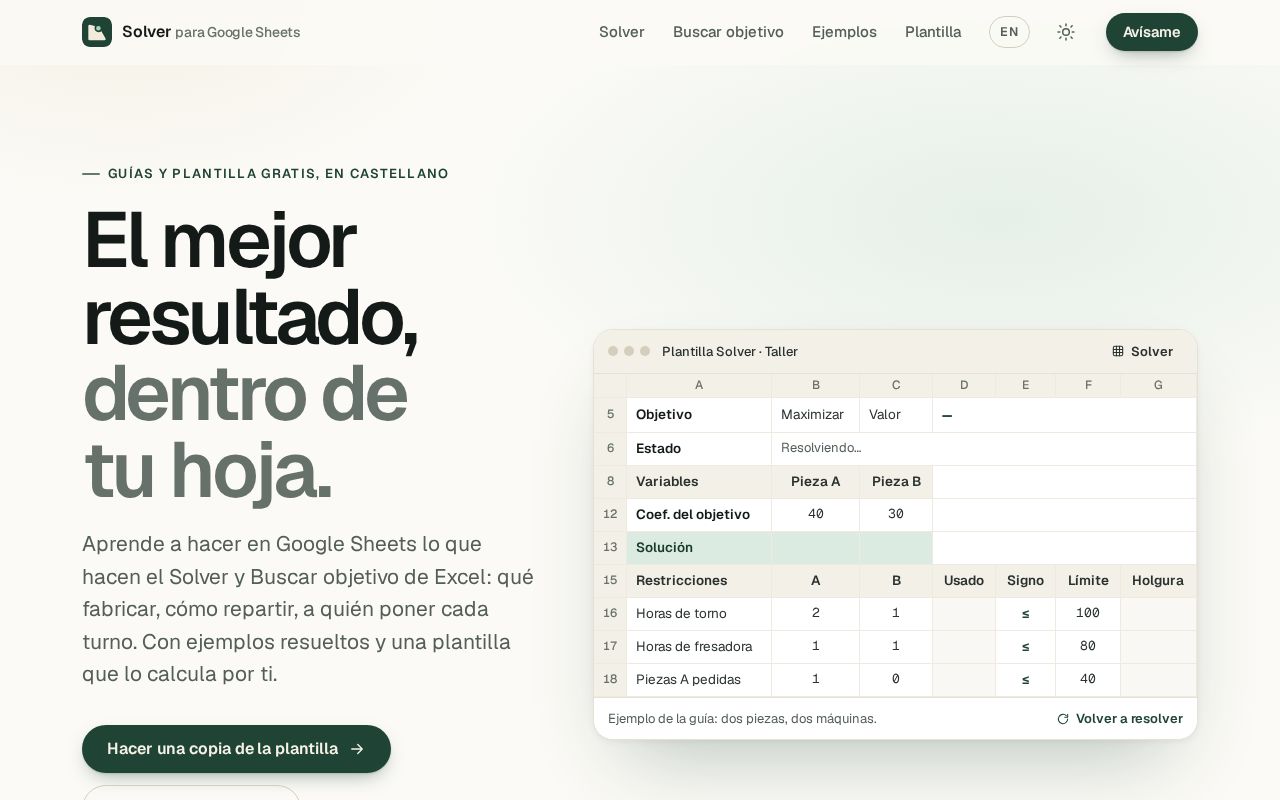Viewport: 1280px width, 800px height.
Task: Navigate to the Plantilla section
Action: coord(933,32)
